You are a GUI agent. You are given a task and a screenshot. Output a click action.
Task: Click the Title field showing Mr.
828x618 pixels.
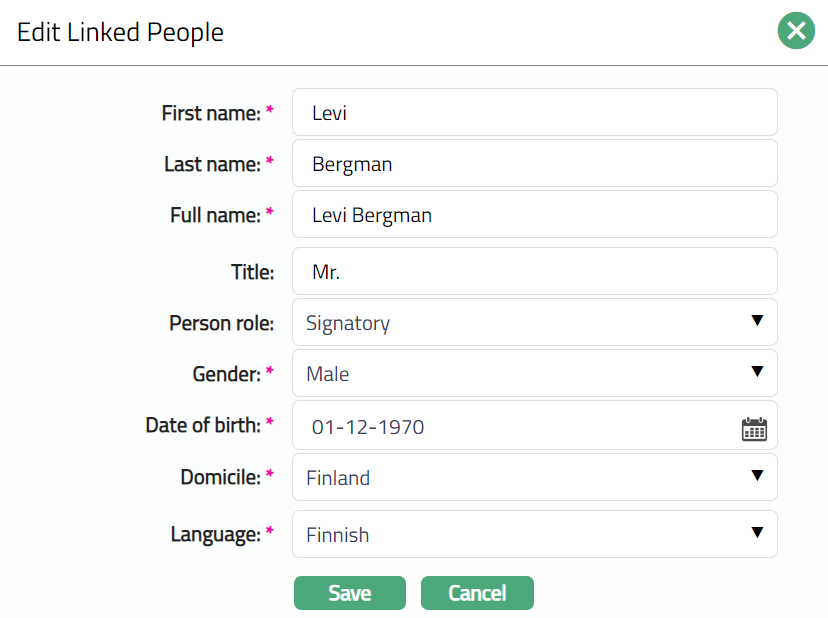pyautogui.click(x=534, y=271)
